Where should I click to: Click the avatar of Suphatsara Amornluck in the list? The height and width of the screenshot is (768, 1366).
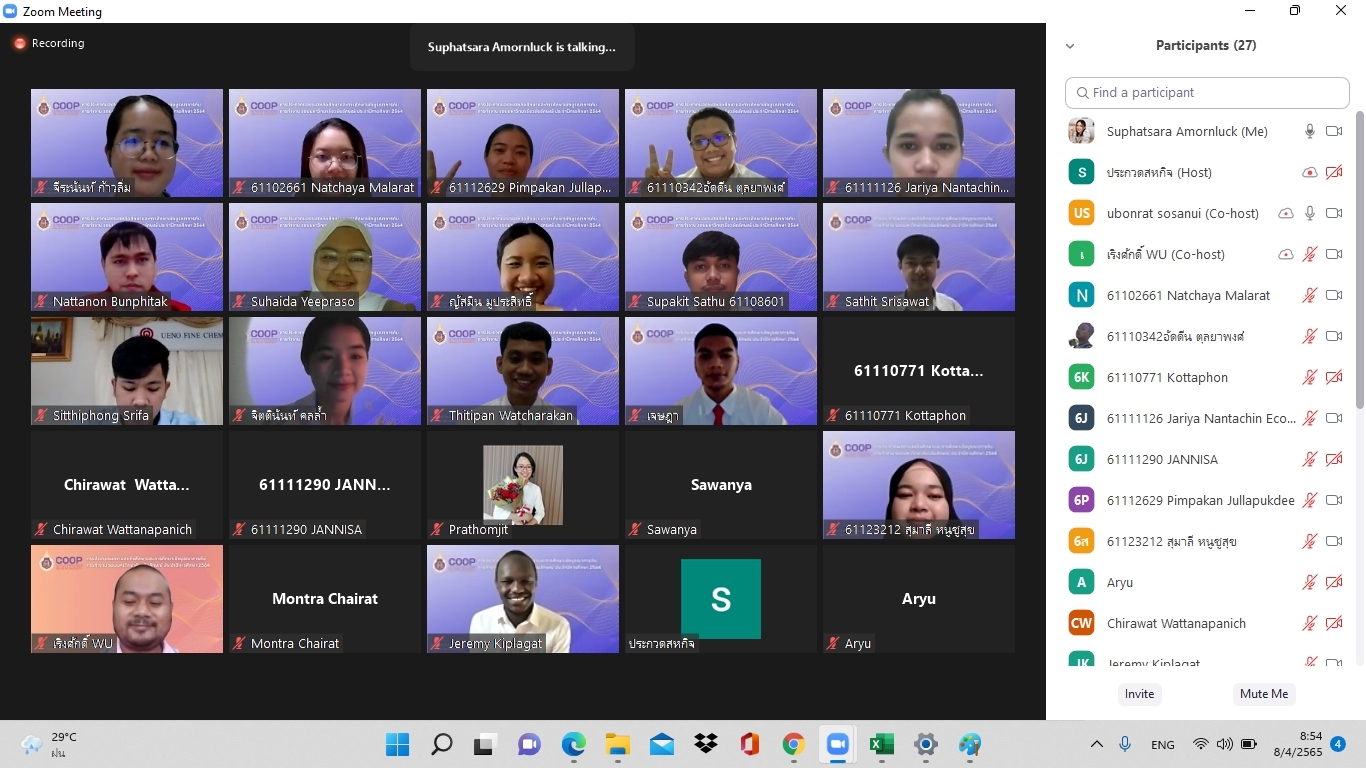1081,132
